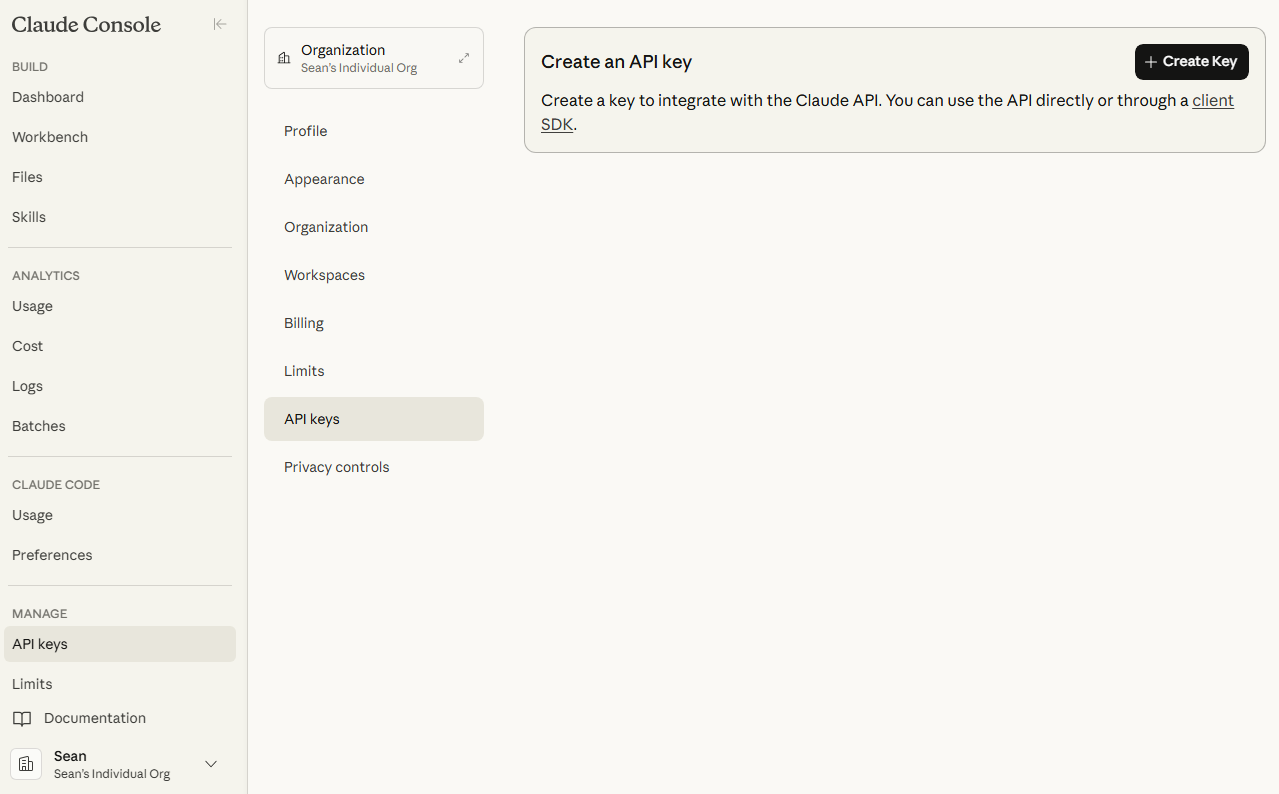
Task: Click Sean's organization avatar icon
Action: [x=25, y=763]
